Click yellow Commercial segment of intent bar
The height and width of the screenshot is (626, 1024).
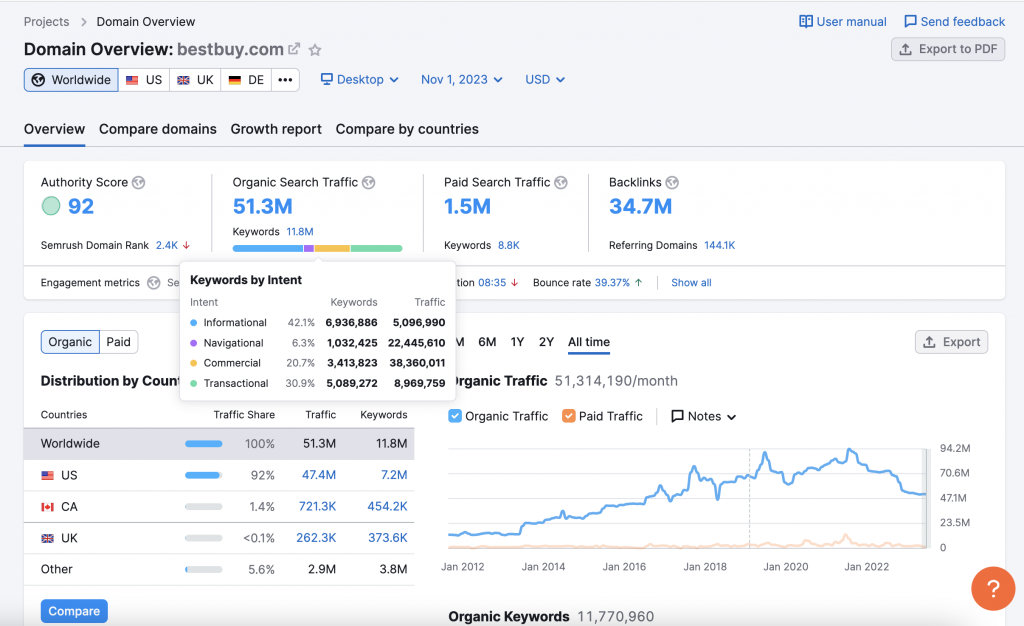tap(332, 248)
